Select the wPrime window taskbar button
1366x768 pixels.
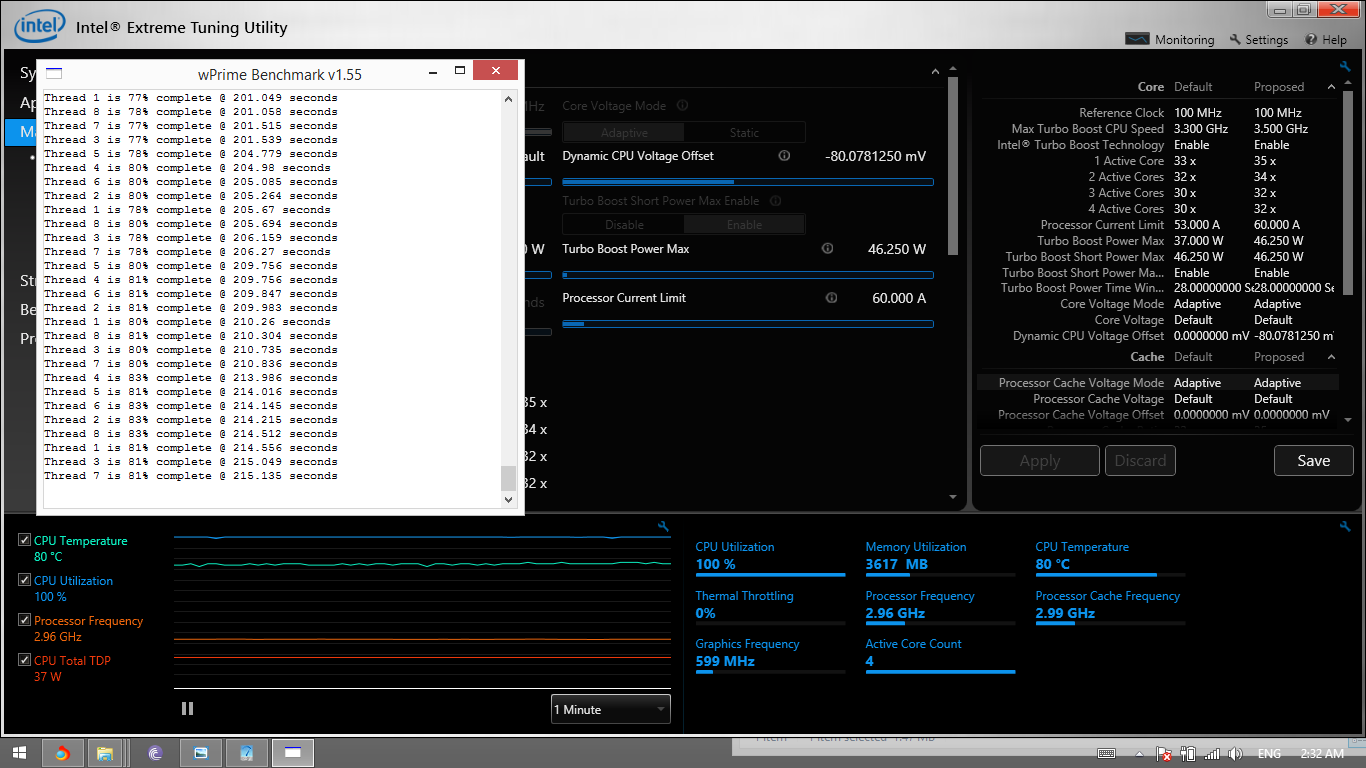tap(293, 753)
